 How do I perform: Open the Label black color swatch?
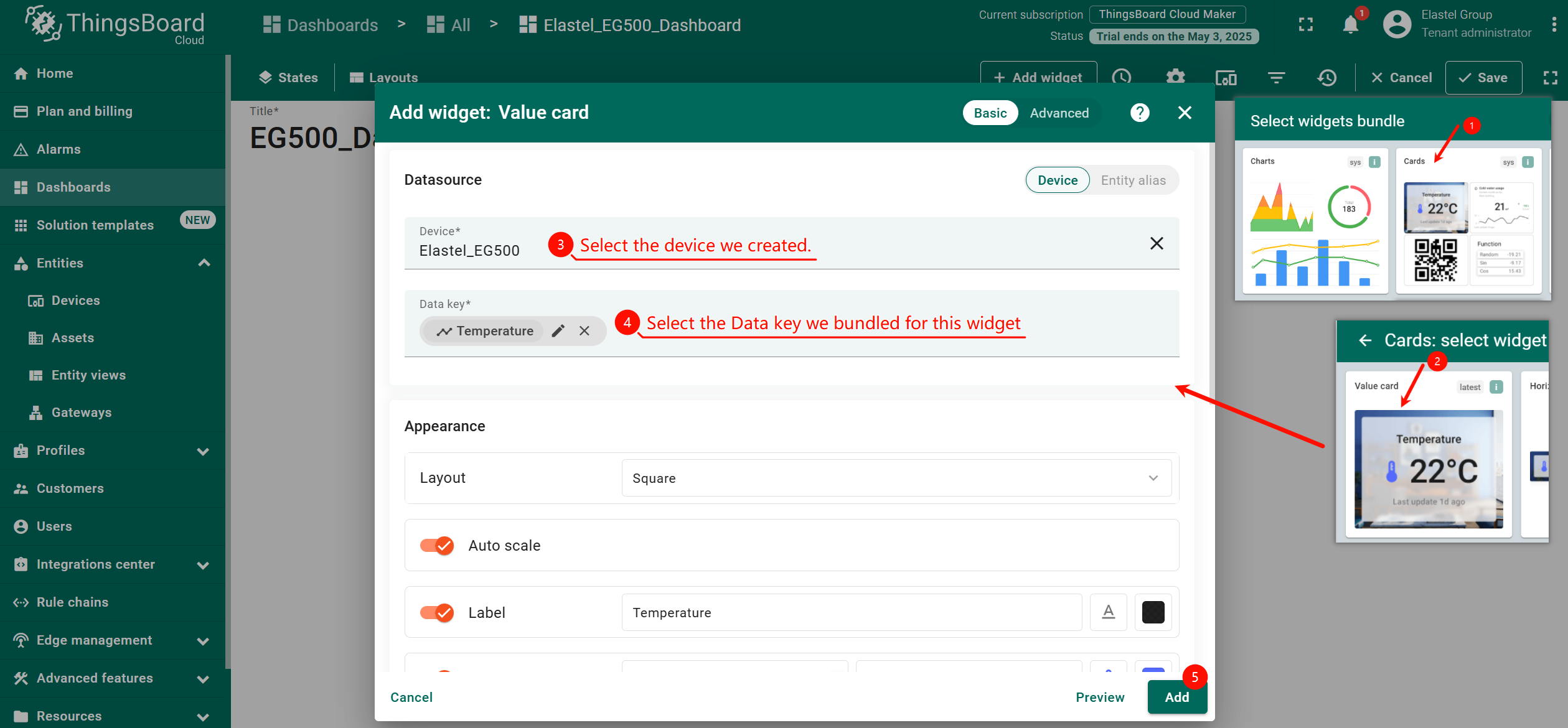(1153, 612)
